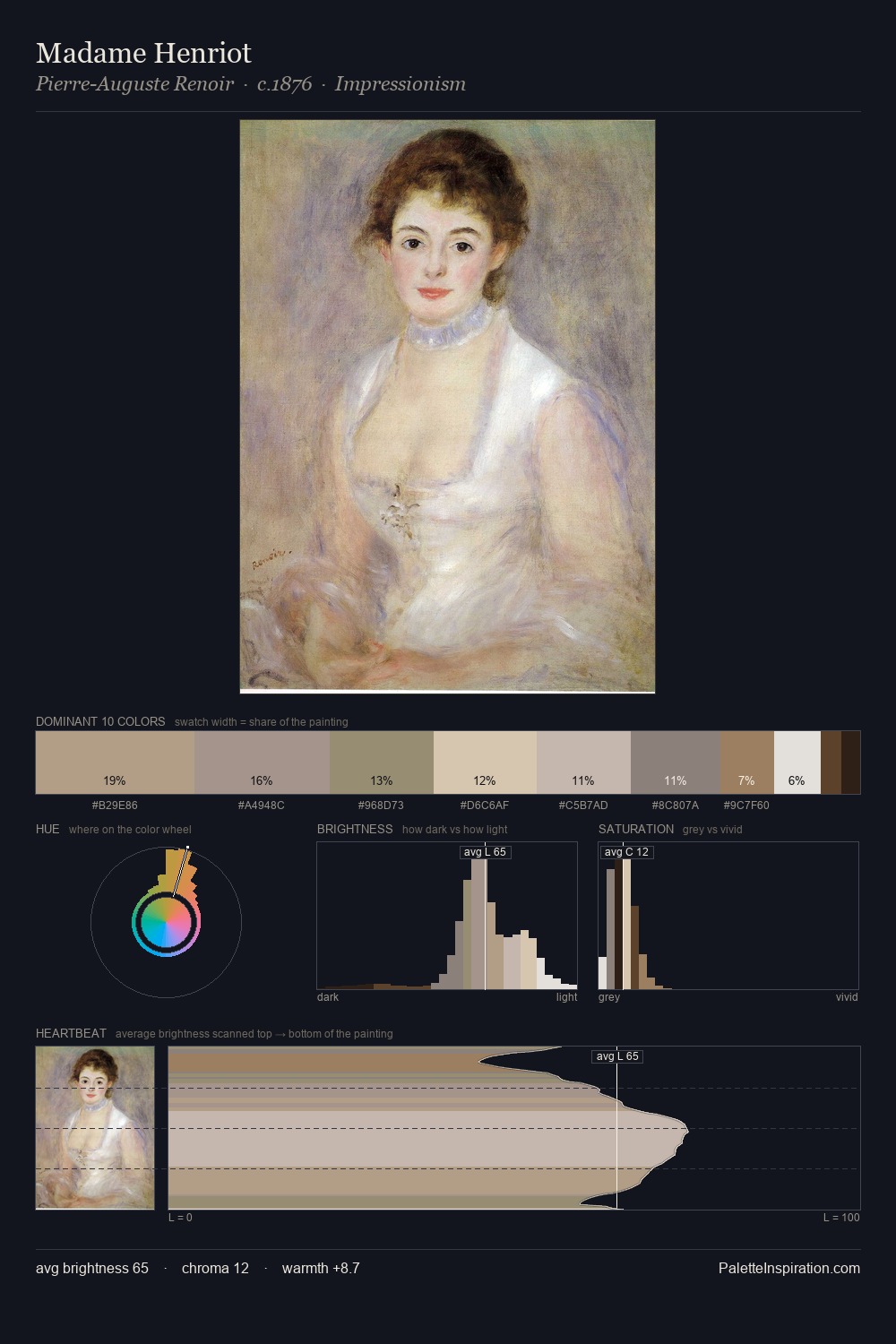Select the first 11% swatch #C5B7AD

tap(583, 762)
